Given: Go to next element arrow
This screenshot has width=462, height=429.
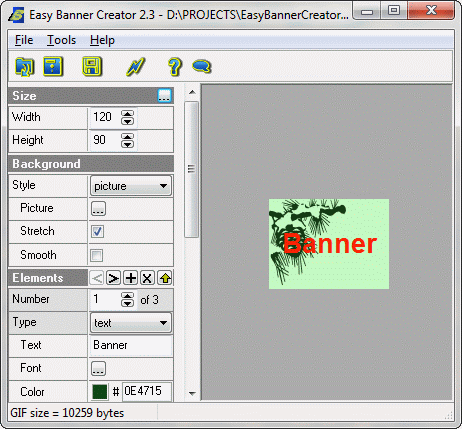Looking at the screenshot, I should [x=114, y=278].
